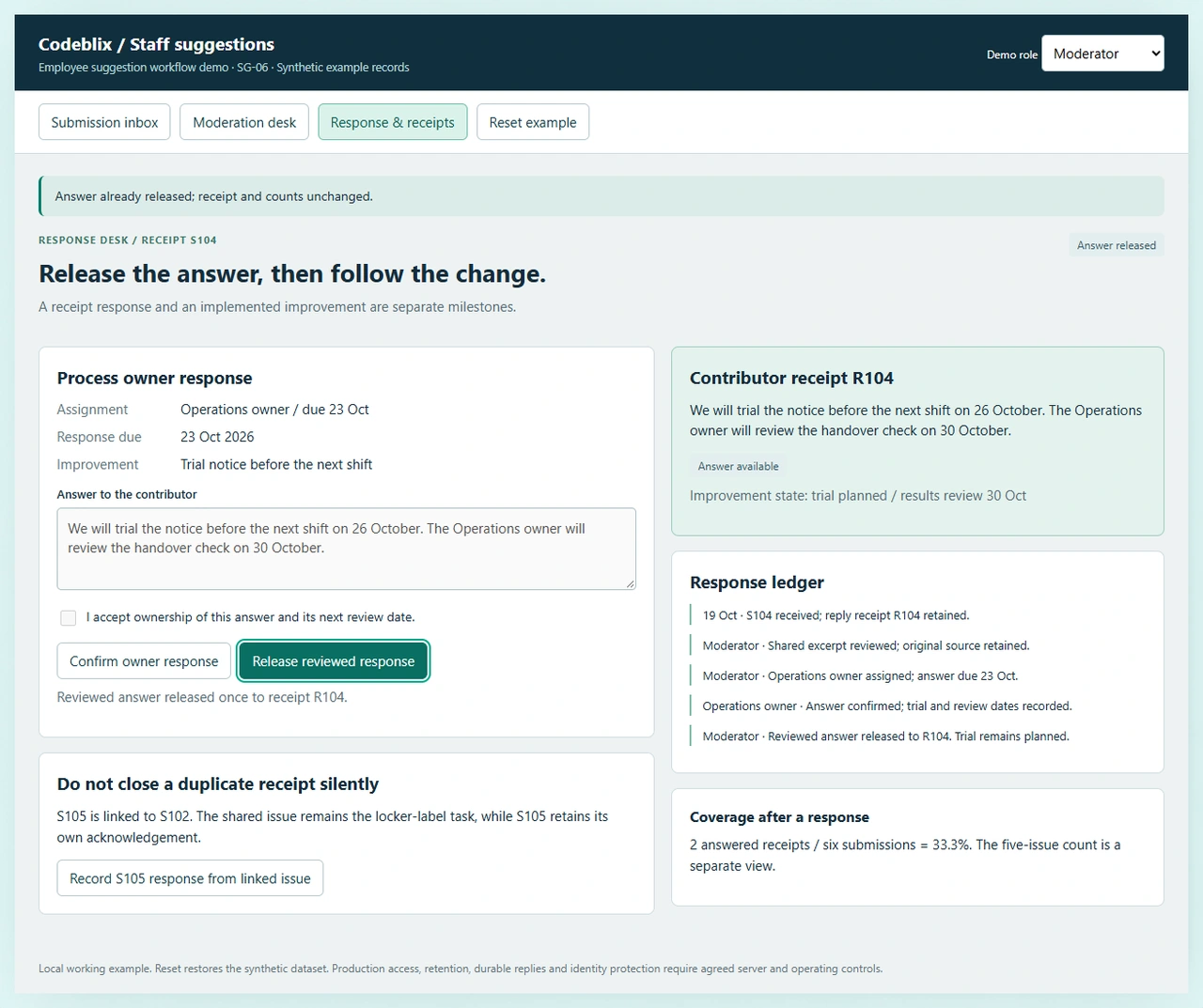Image resolution: width=1203 pixels, height=1008 pixels.
Task: Click the '23 Oct 2026' response due value
Action: (217, 437)
